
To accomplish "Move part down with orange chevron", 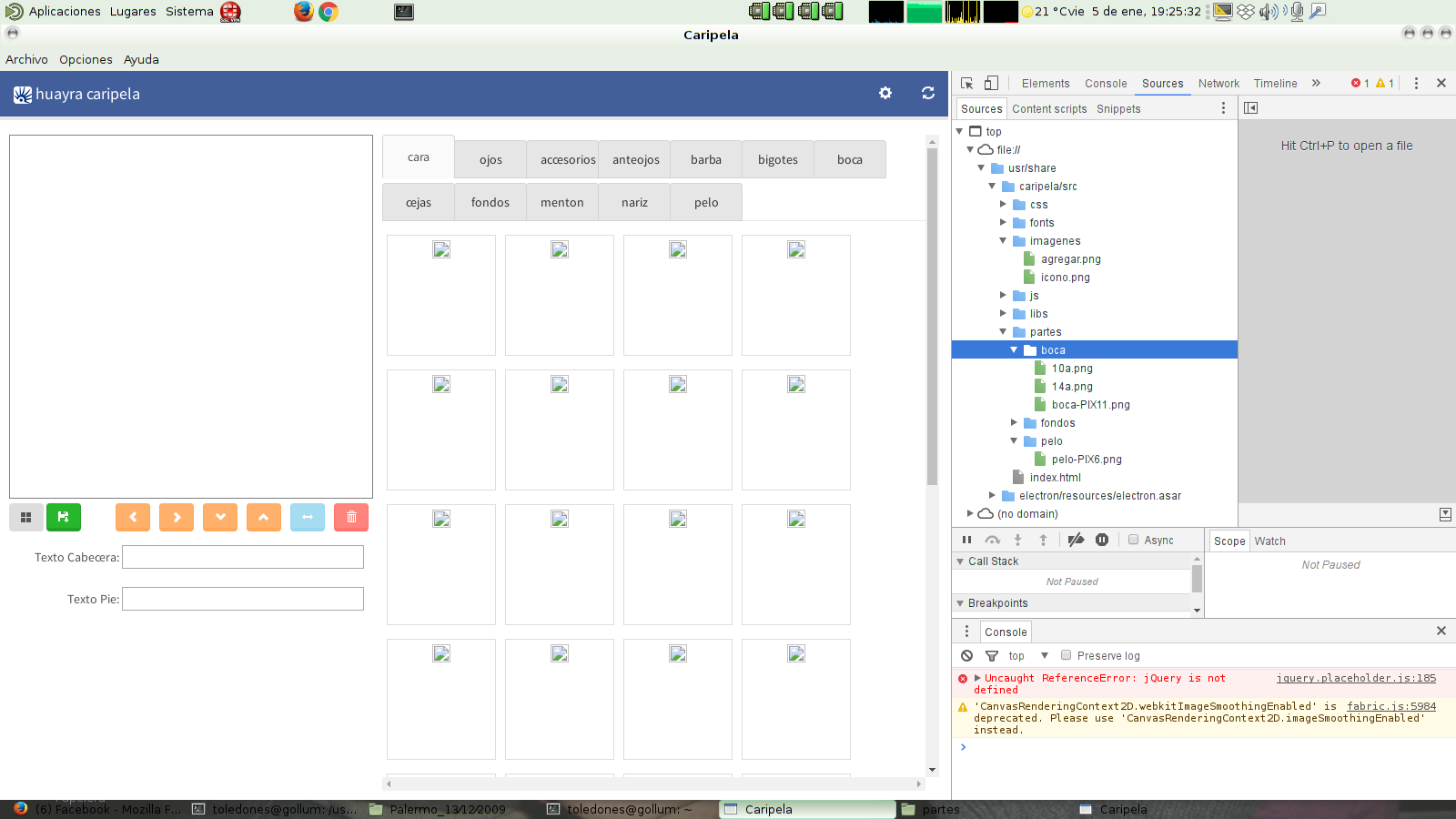I will pos(220,517).
